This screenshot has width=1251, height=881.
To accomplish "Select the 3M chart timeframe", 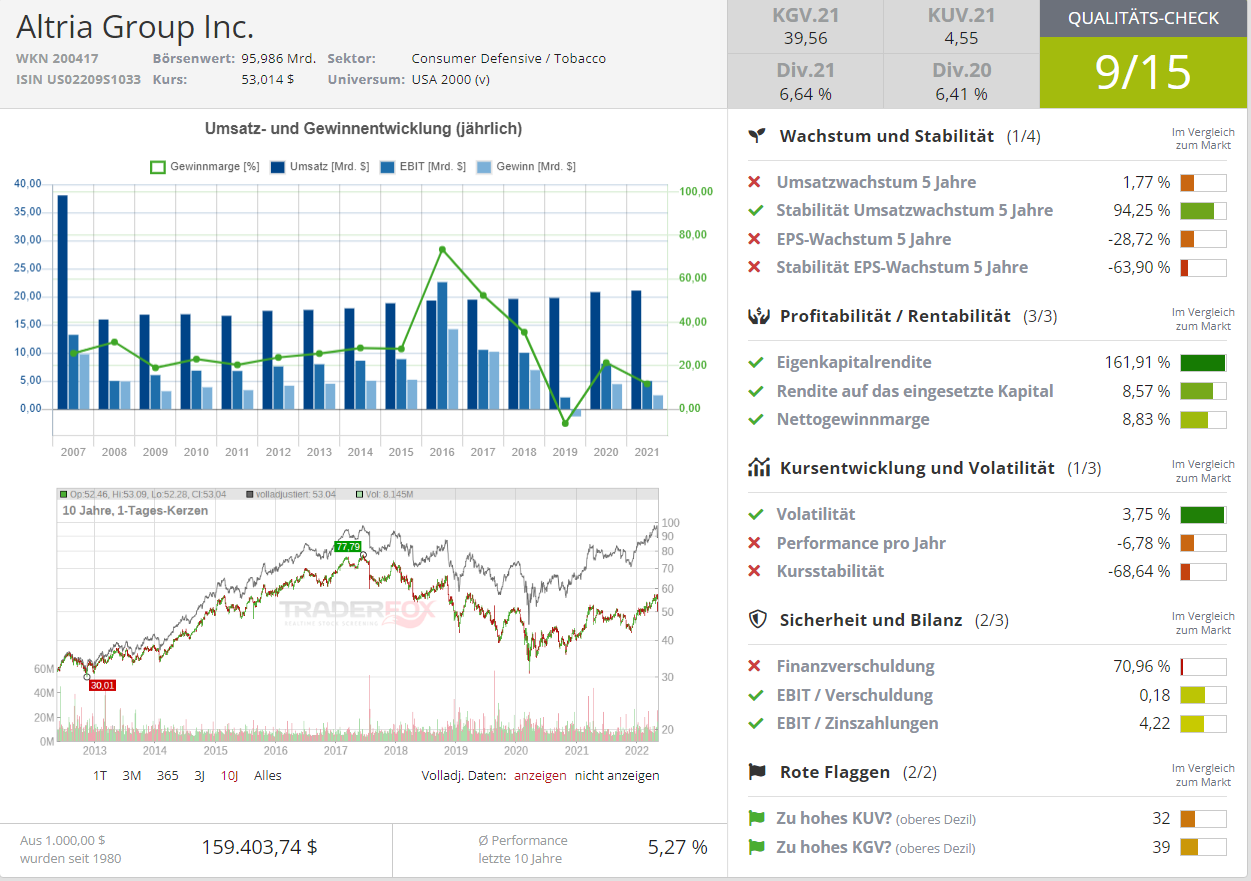I will 132,775.
